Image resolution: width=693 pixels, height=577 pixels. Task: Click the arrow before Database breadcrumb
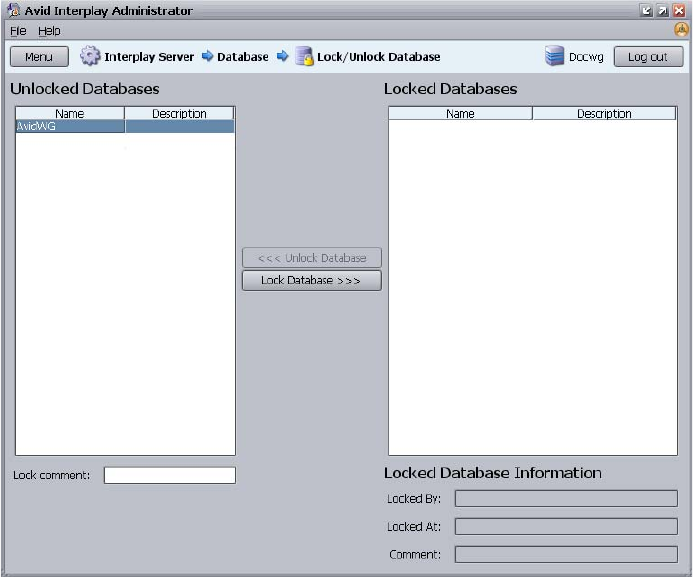pyautogui.click(x=207, y=56)
